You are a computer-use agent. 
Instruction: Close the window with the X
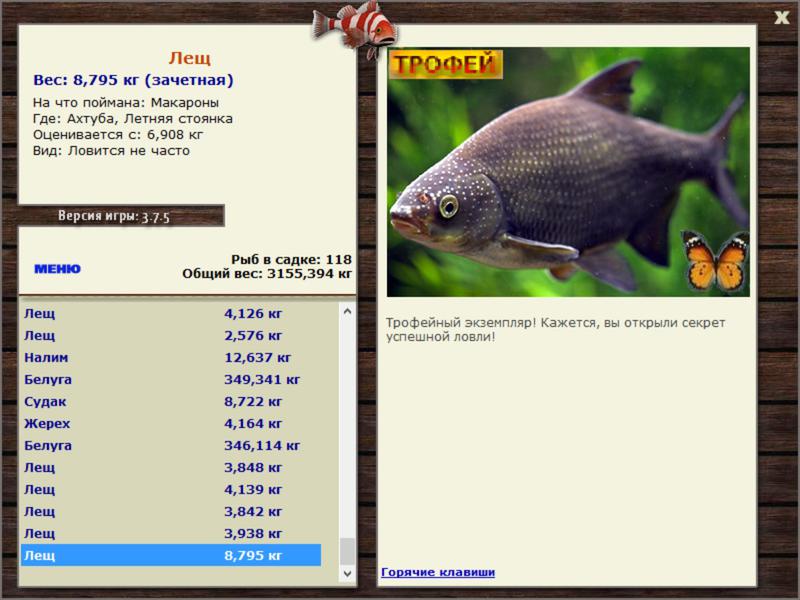(782, 18)
